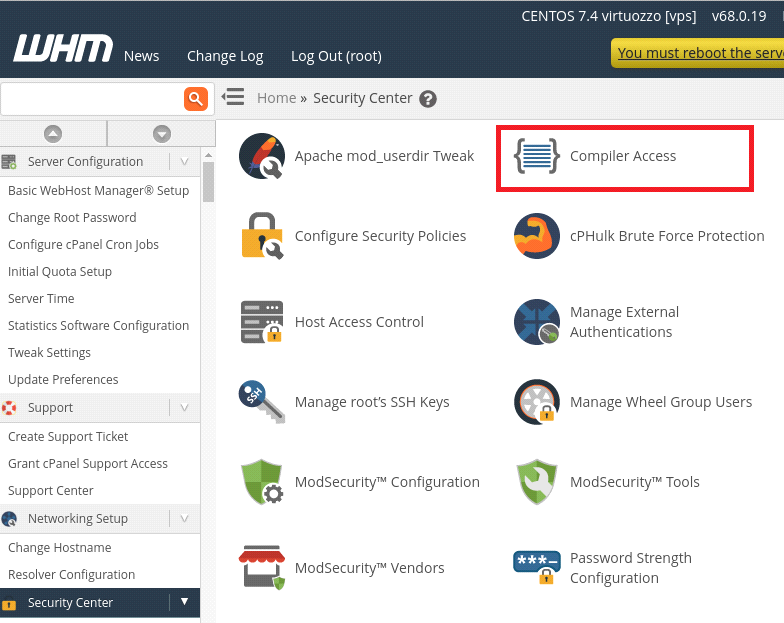
Task: Collapse the Support section chevron
Action: [184, 408]
